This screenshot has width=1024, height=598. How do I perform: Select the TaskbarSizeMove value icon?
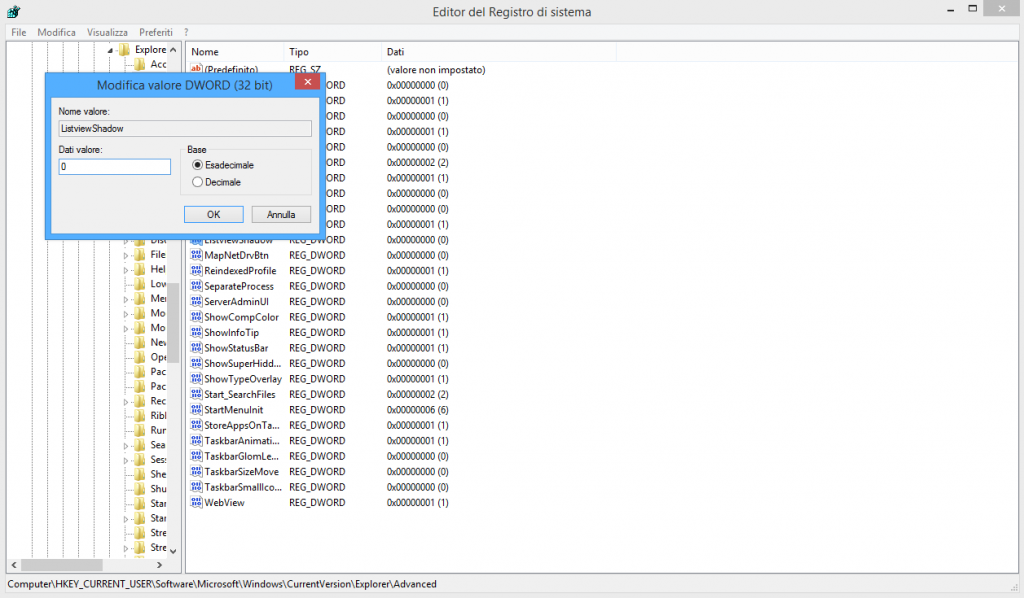196,471
